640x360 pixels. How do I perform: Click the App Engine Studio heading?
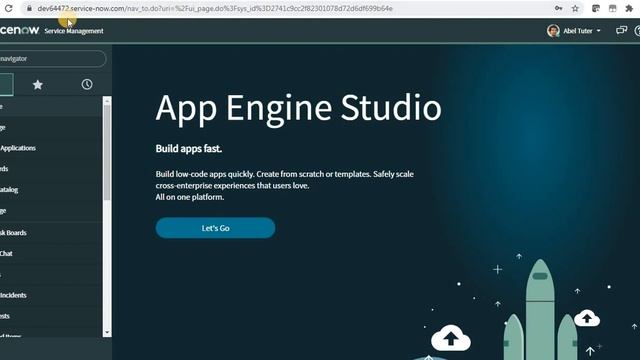(x=298, y=108)
